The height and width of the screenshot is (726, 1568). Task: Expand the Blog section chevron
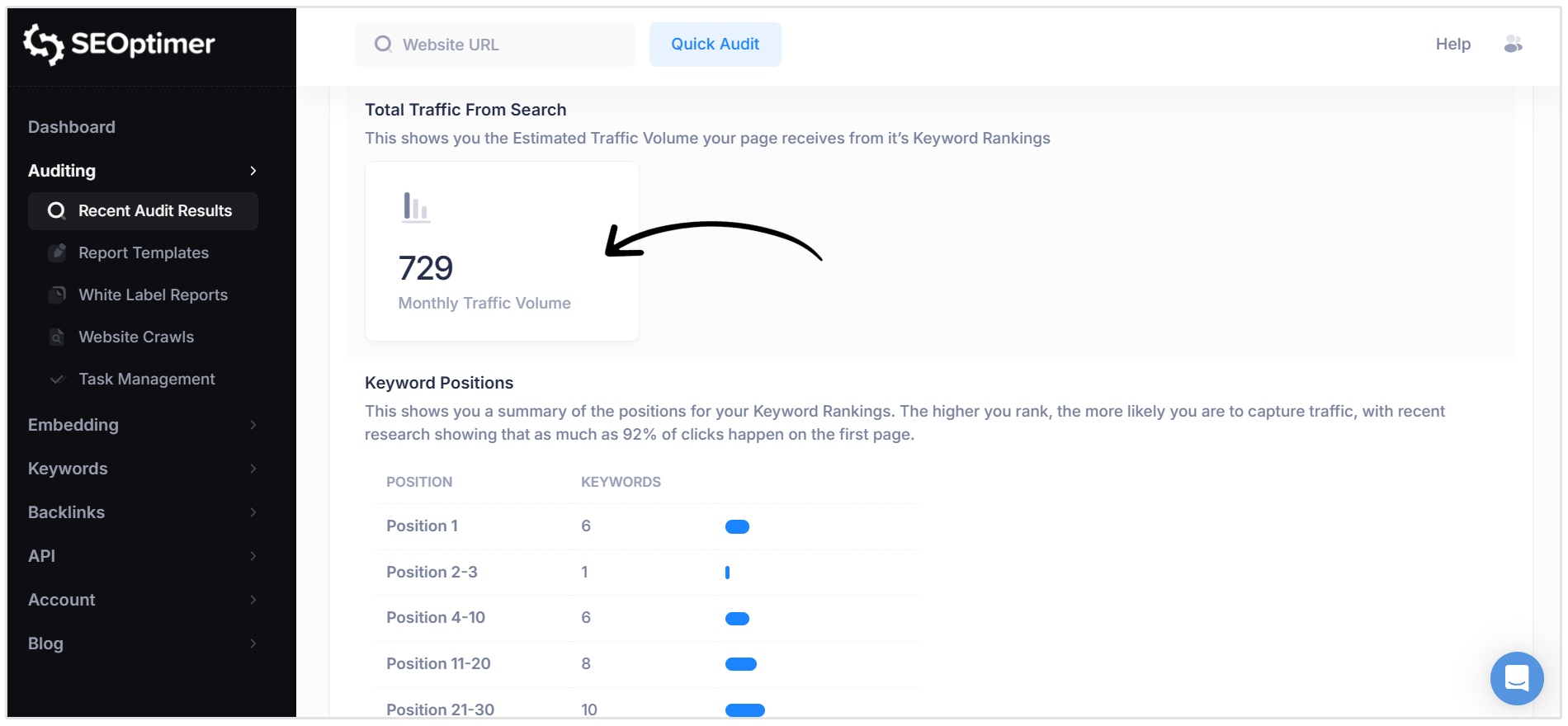(x=253, y=643)
